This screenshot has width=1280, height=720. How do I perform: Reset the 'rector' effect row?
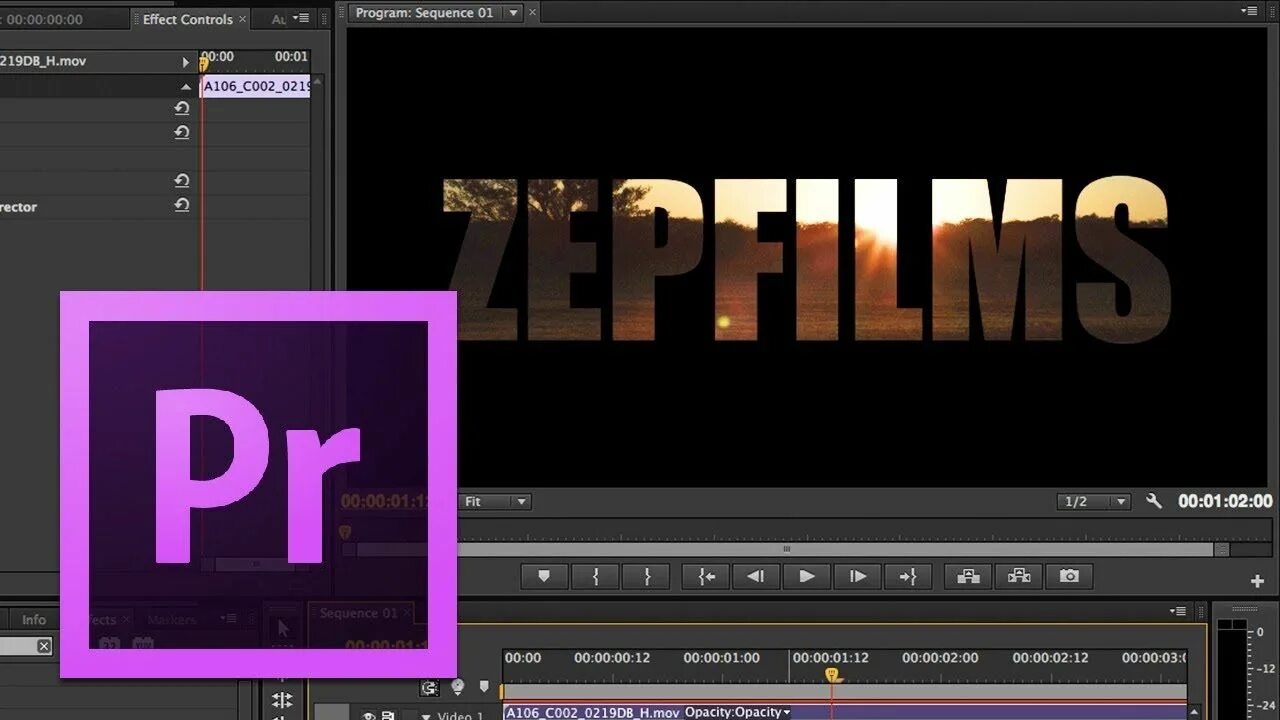pyautogui.click(x=182, y=204)
